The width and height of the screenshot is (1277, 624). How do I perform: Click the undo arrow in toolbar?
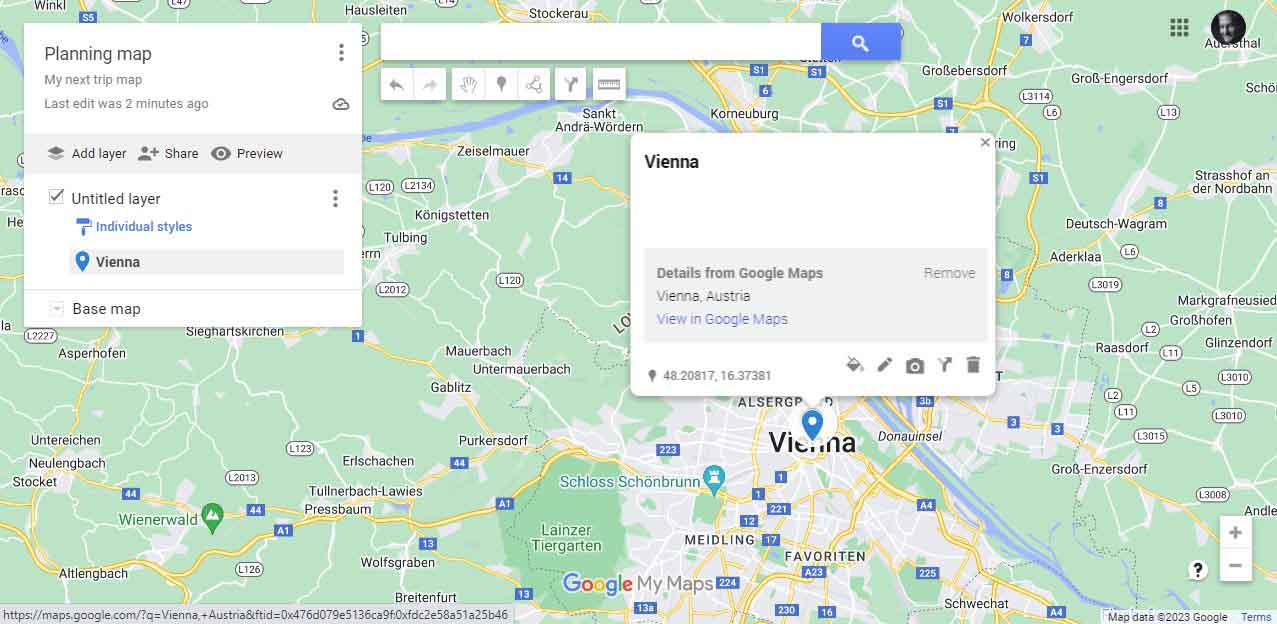[397, 85]
